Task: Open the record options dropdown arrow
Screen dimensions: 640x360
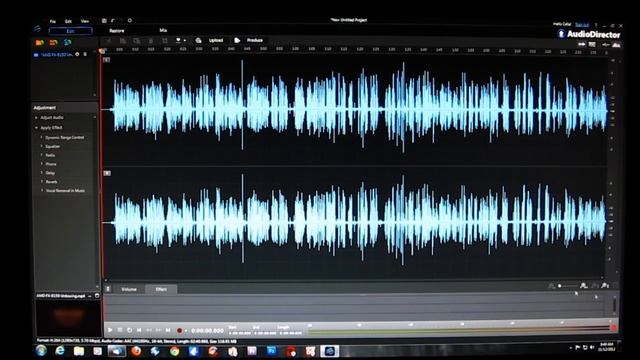Action: (186, 331)
